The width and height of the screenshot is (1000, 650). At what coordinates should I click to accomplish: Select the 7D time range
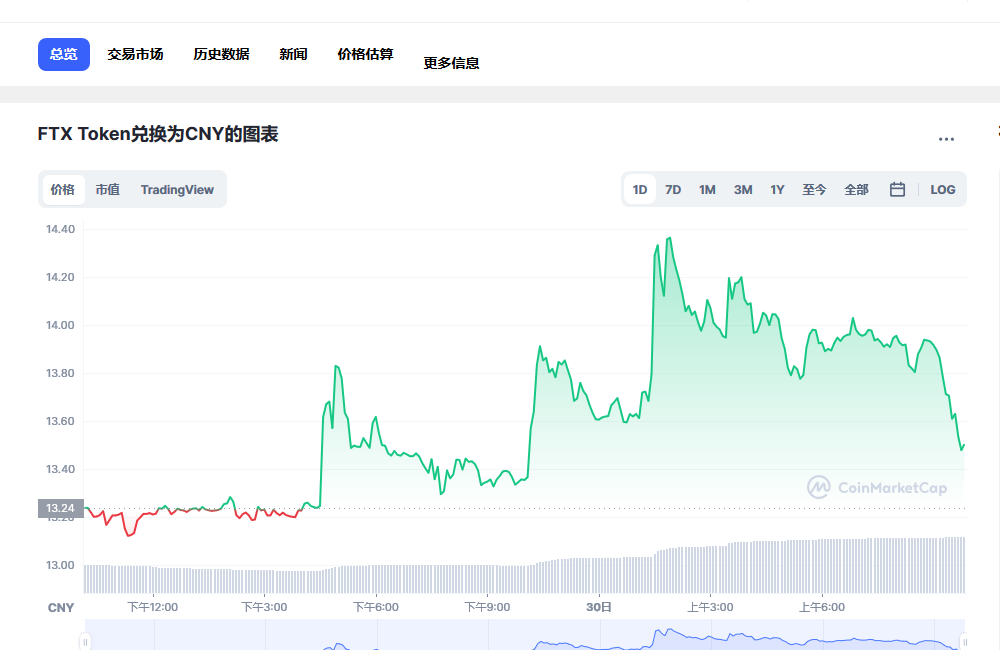pyautogui.click(x=673, y=189)
